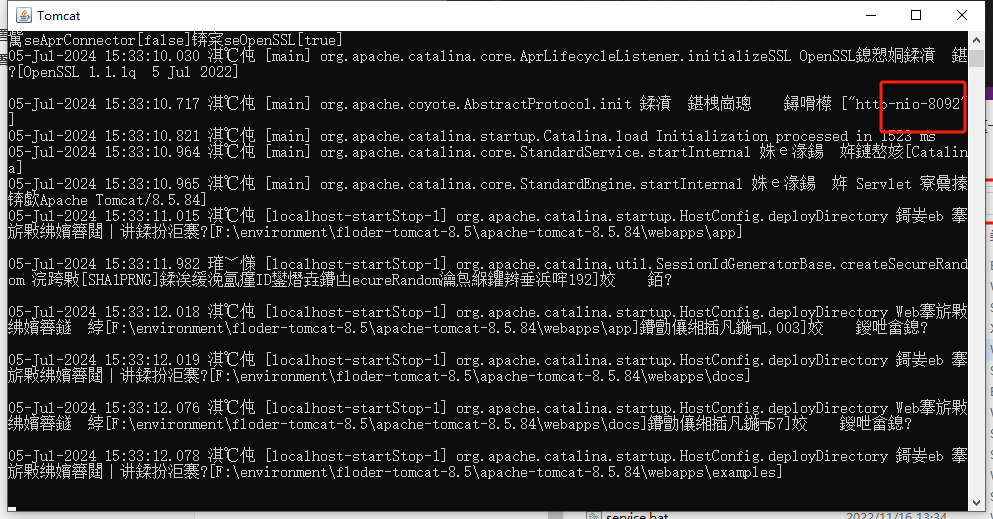This screenshot has width=993, height=519.
Task: Click the console scrollbar up arrow
Action: pyautogui.click(x=975, y=39)
